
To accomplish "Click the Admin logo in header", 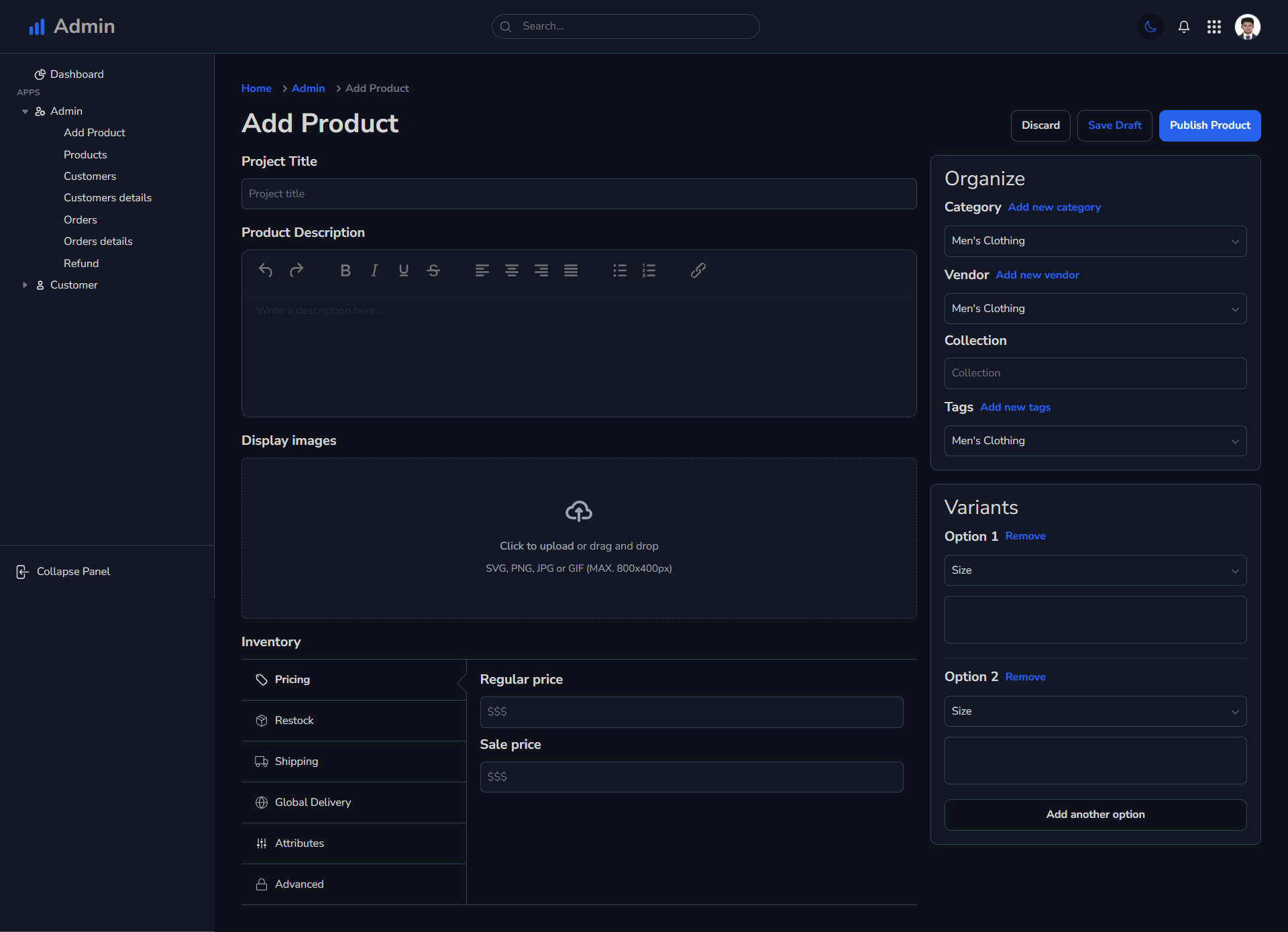I will (x=71, y=26).
